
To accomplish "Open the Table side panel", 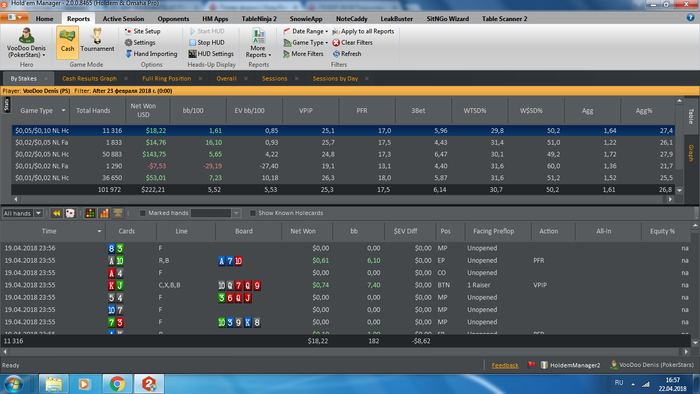I will [691, 116].
